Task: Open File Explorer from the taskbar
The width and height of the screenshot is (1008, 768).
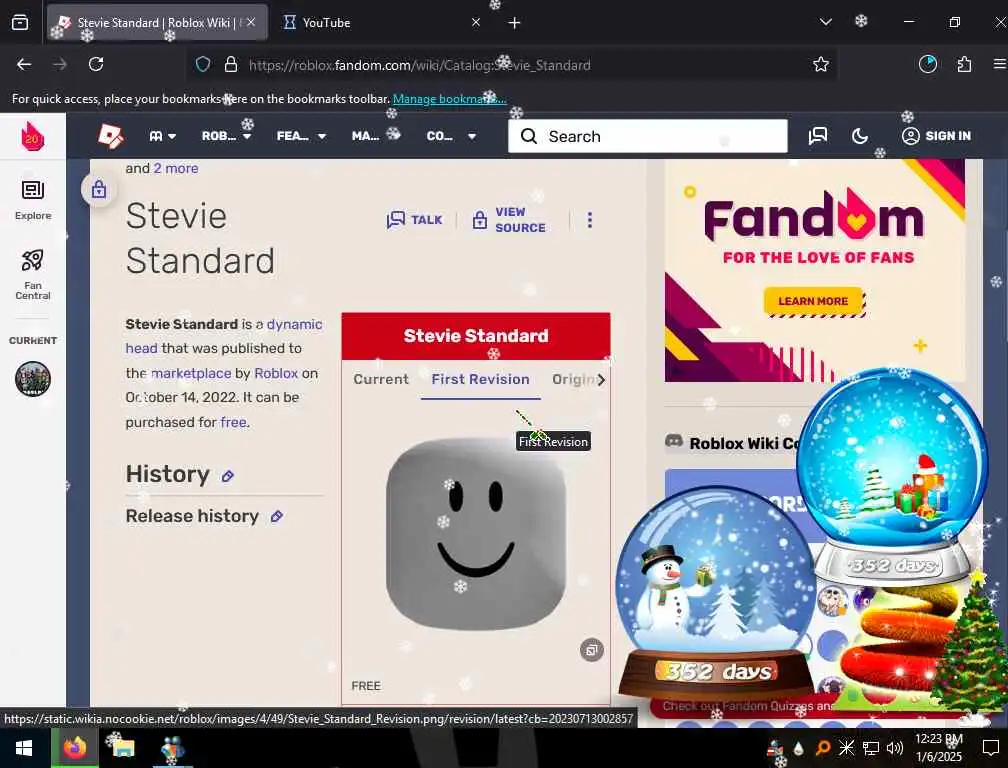Action: point(123,749)
